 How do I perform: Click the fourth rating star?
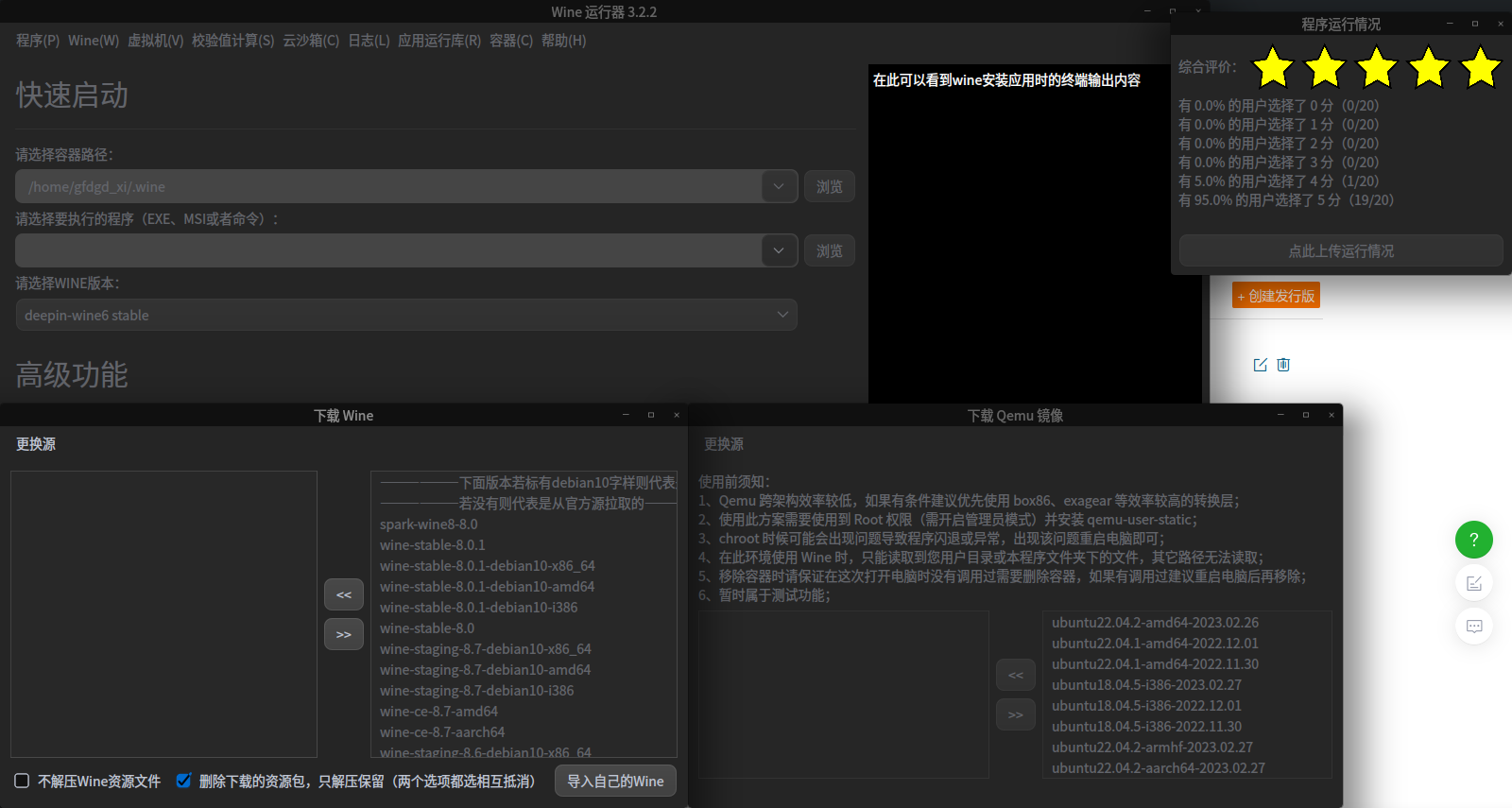coord(1429,67)
